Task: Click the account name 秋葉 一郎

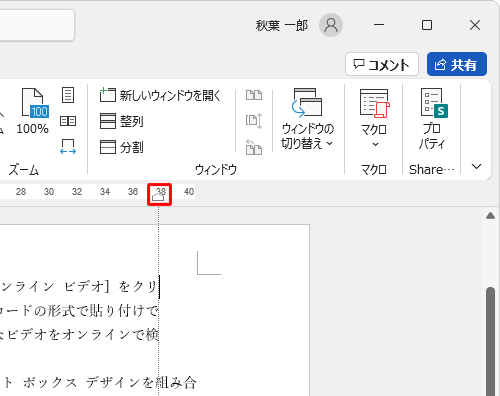Action: pos(282,26)
